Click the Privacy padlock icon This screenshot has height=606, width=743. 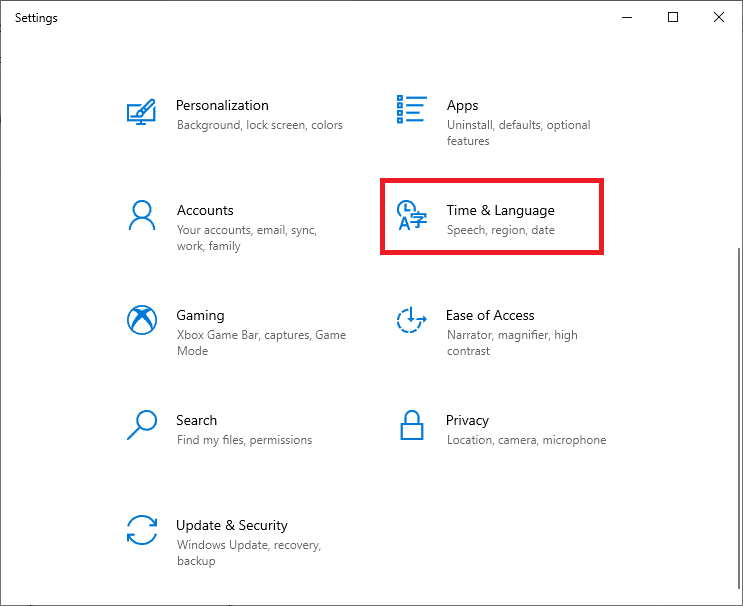411,425
